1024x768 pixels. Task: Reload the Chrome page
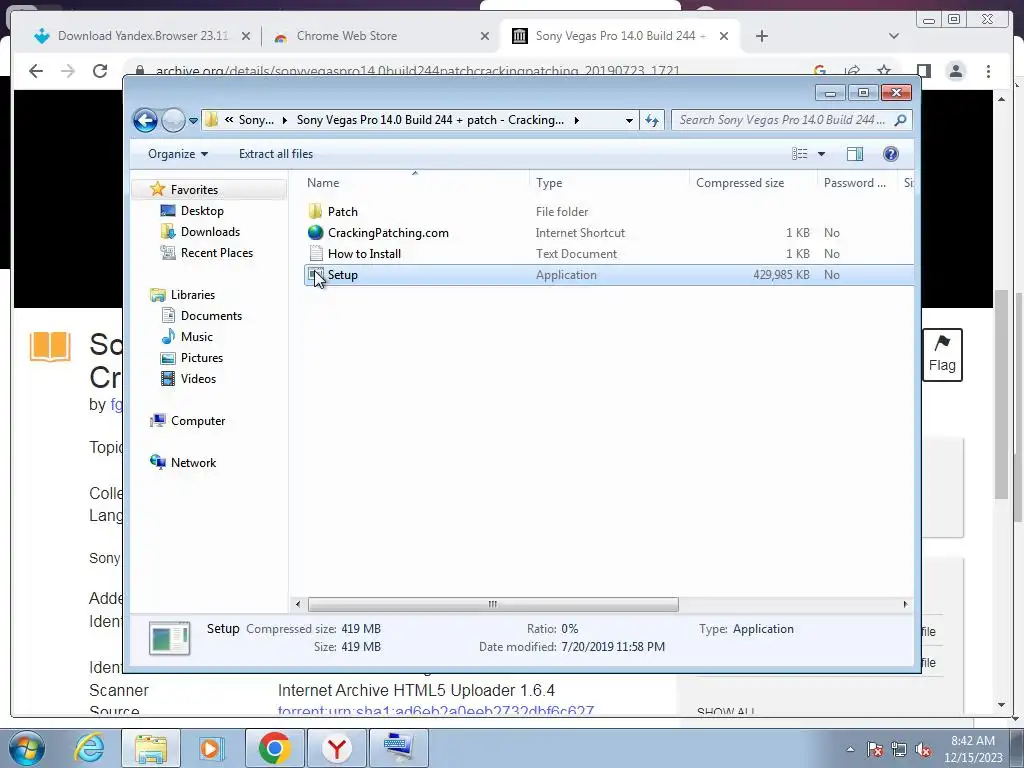100,71
